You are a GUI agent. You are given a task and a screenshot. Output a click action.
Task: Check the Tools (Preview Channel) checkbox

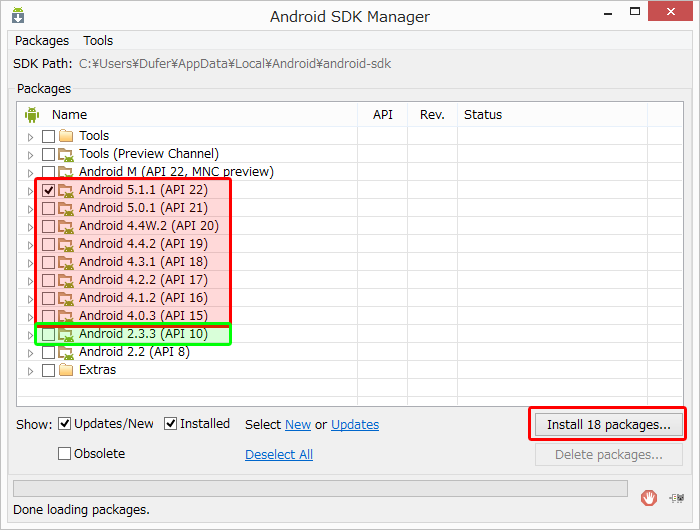tap(48, 154)
